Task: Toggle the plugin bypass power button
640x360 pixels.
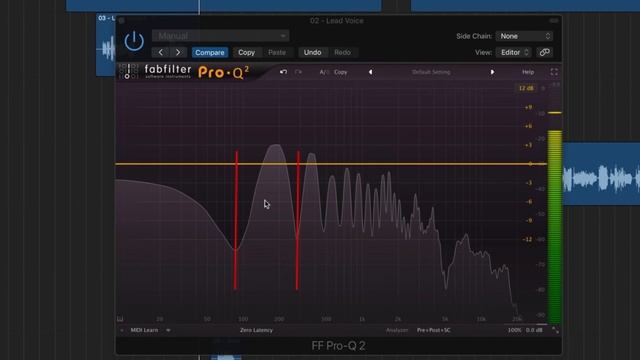Action: pyautogui.click(x=134, y=41)
